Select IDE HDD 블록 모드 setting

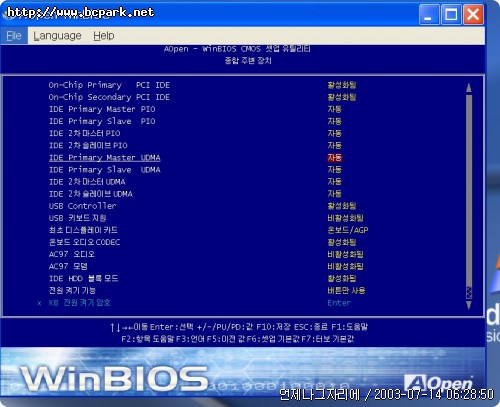pos(84,278)
